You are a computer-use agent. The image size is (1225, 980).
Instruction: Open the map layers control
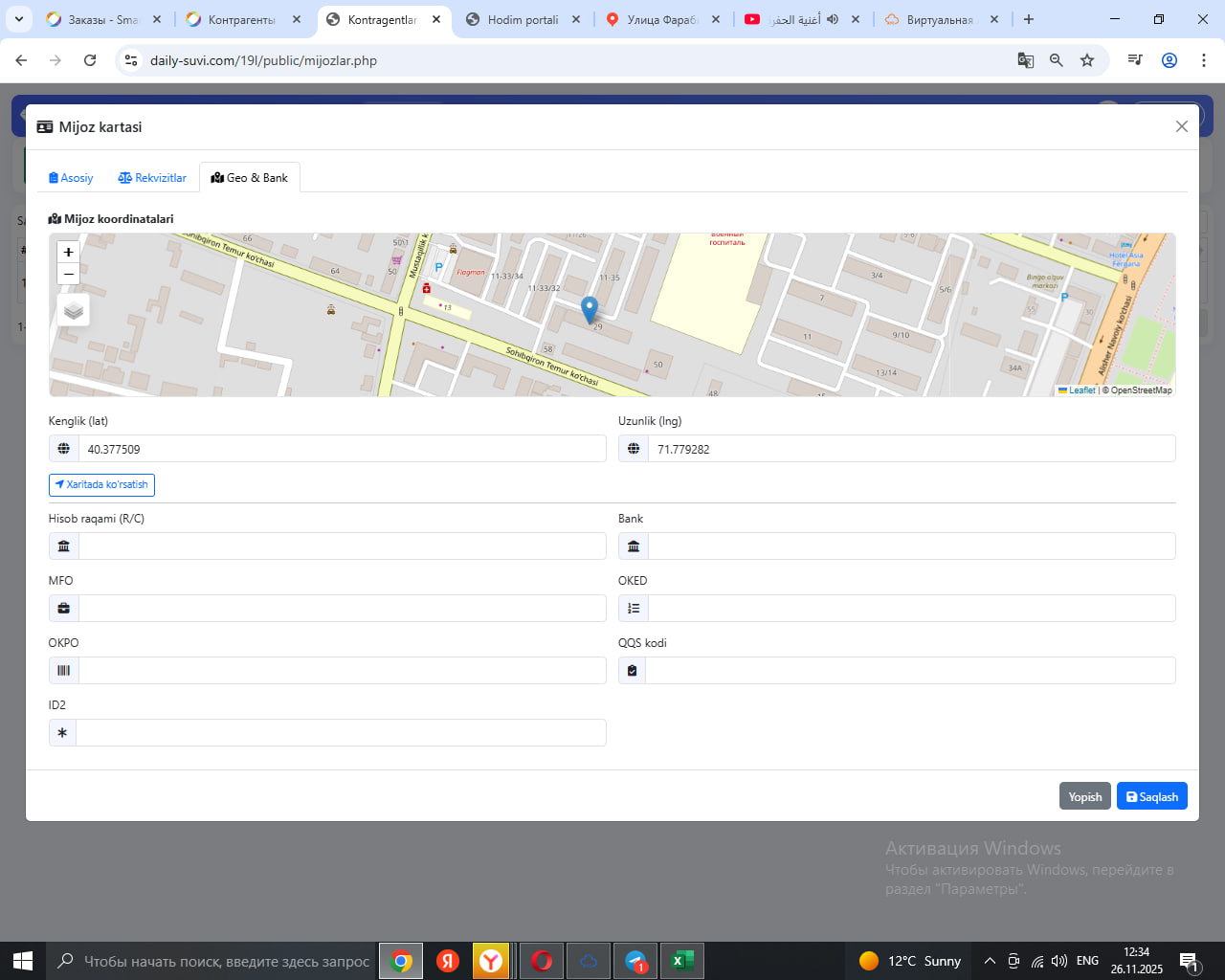click(74, 310)
